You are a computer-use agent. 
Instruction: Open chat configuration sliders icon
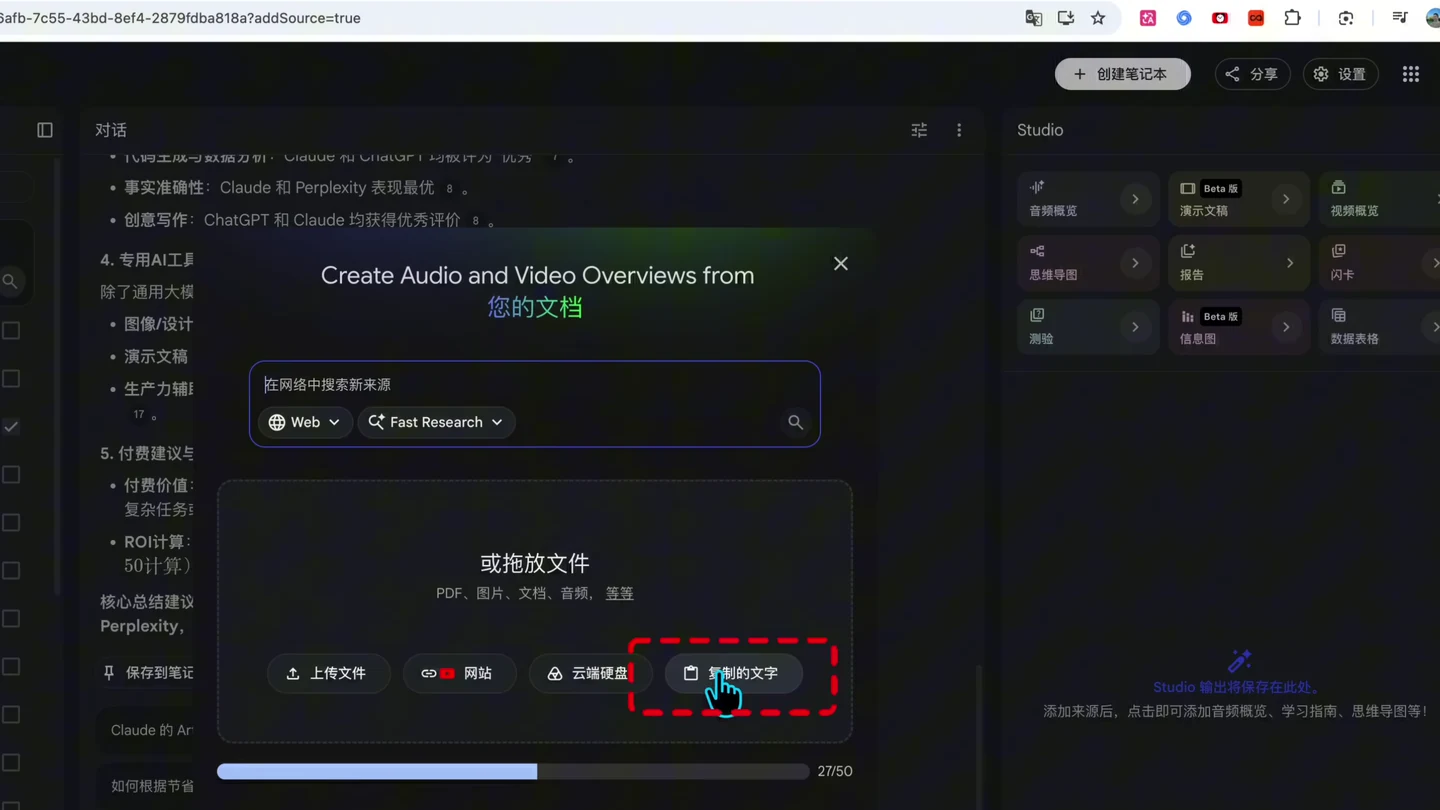[x=919, y=130]
